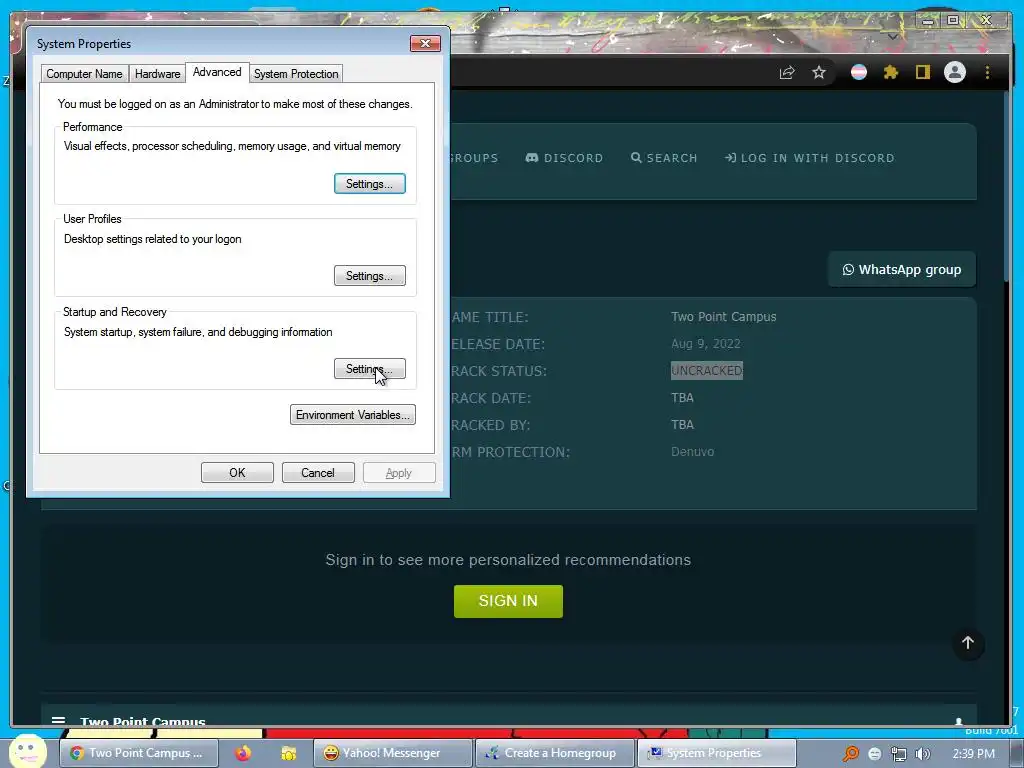Minimize the browser window
1024x768 pixels.
pos(927,20)
